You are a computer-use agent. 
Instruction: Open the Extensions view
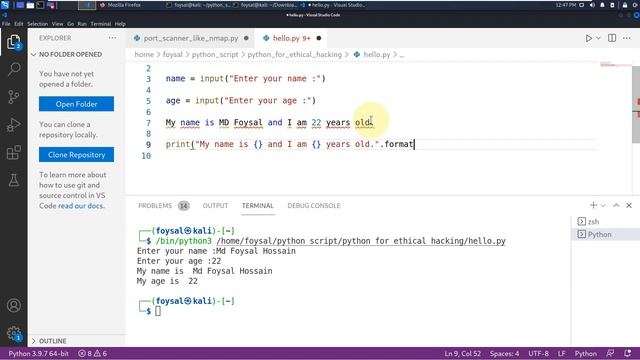pyautogui.click(x=13, y=152)
